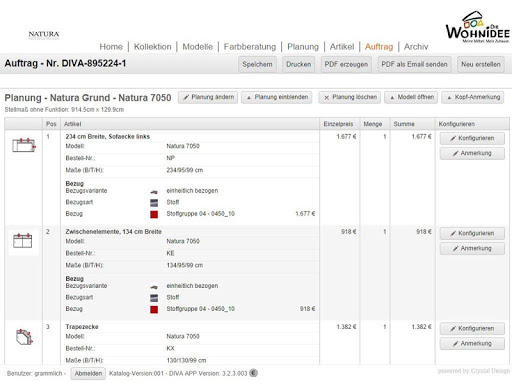The height and width of the screenshot is (384, 512).
Task: Click the Zwischenelemente item thumbnail icon
Action: coord(23,240)
